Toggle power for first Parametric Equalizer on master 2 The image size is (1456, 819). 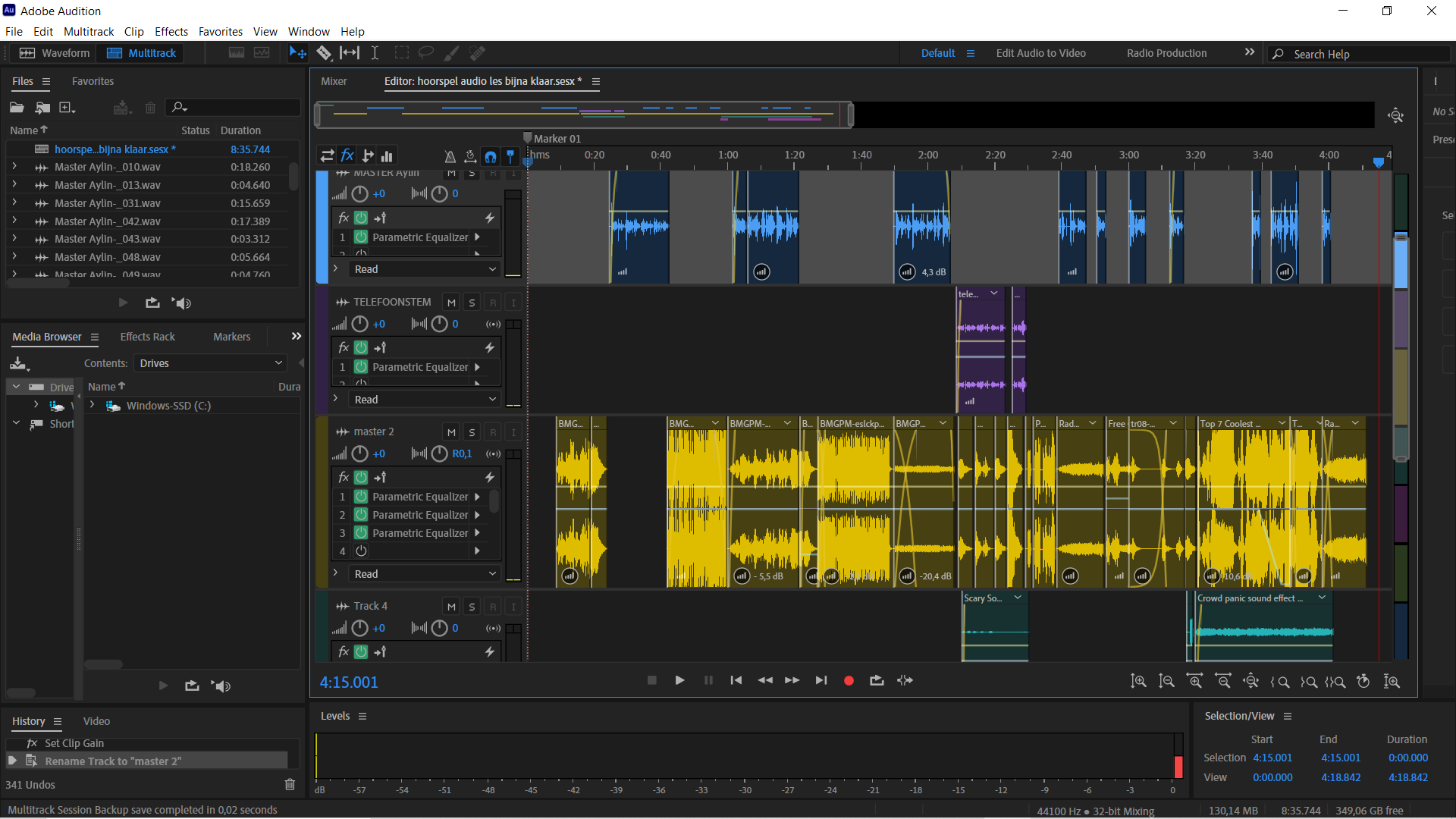pos(362,497)
